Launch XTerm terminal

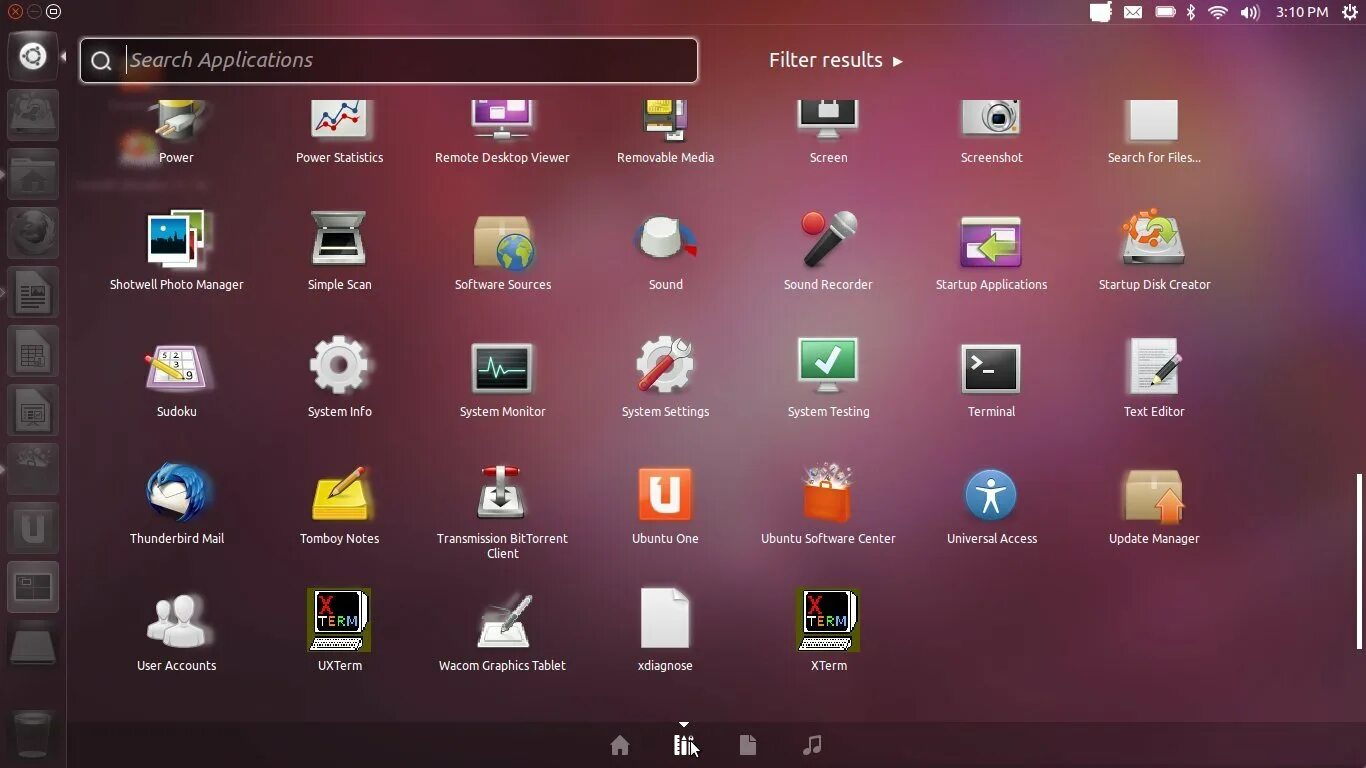coord(828,631)
